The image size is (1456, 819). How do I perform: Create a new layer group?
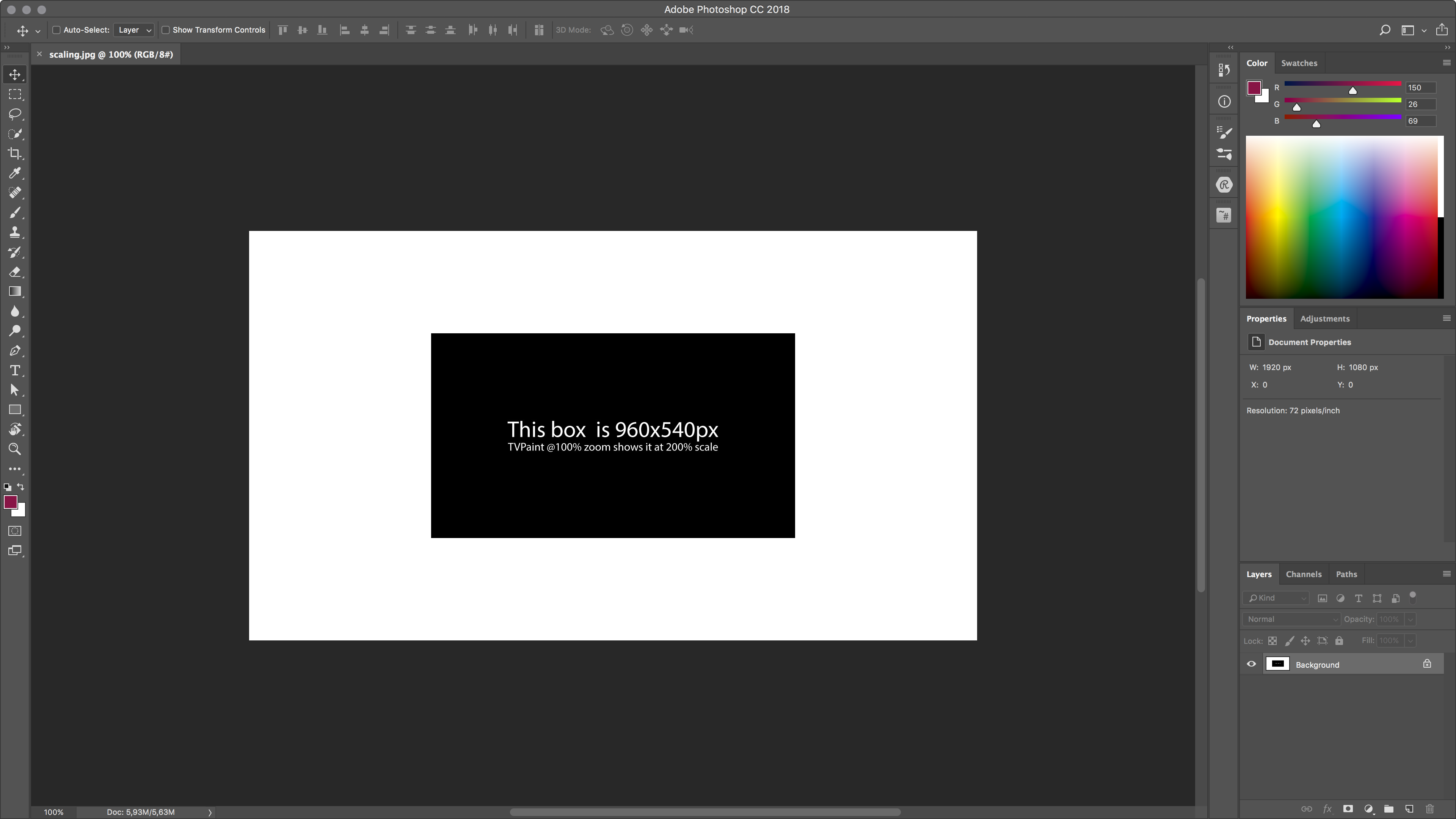coord(1389,809)
